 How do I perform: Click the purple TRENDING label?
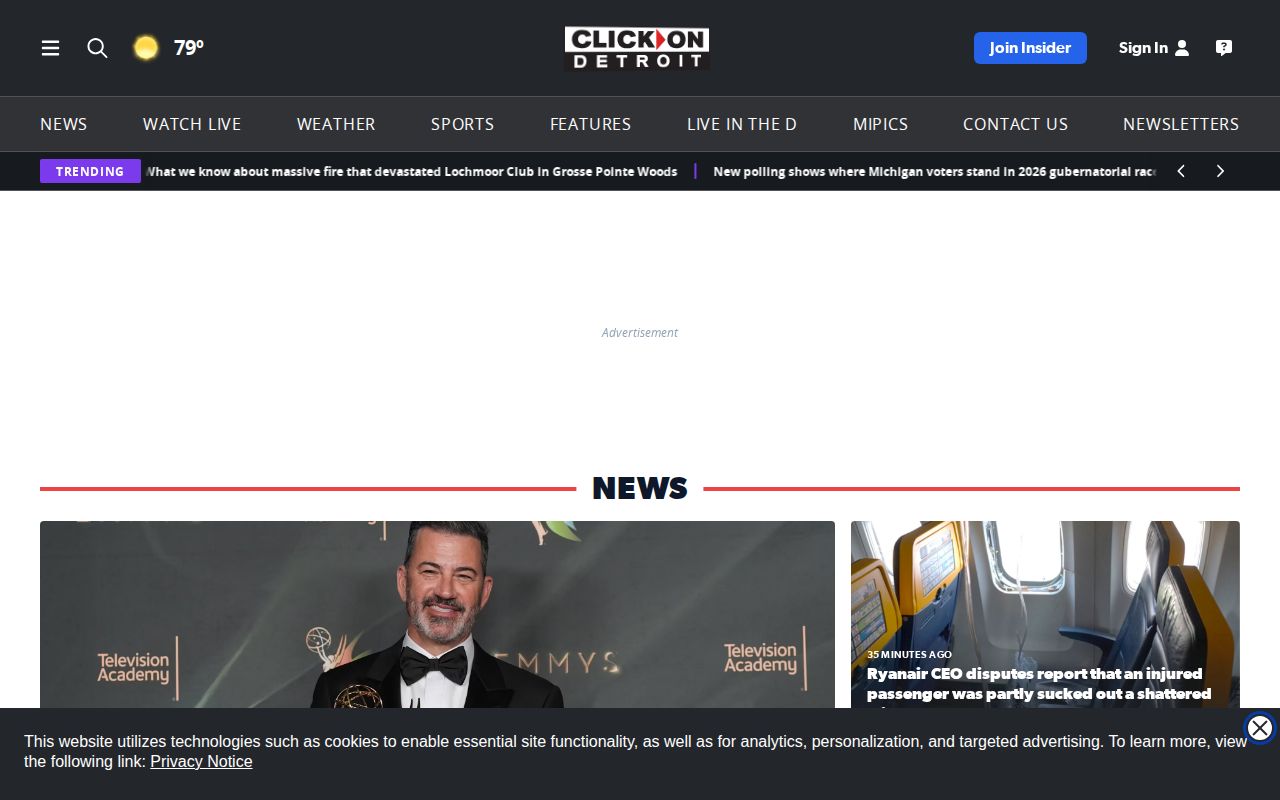90,171
